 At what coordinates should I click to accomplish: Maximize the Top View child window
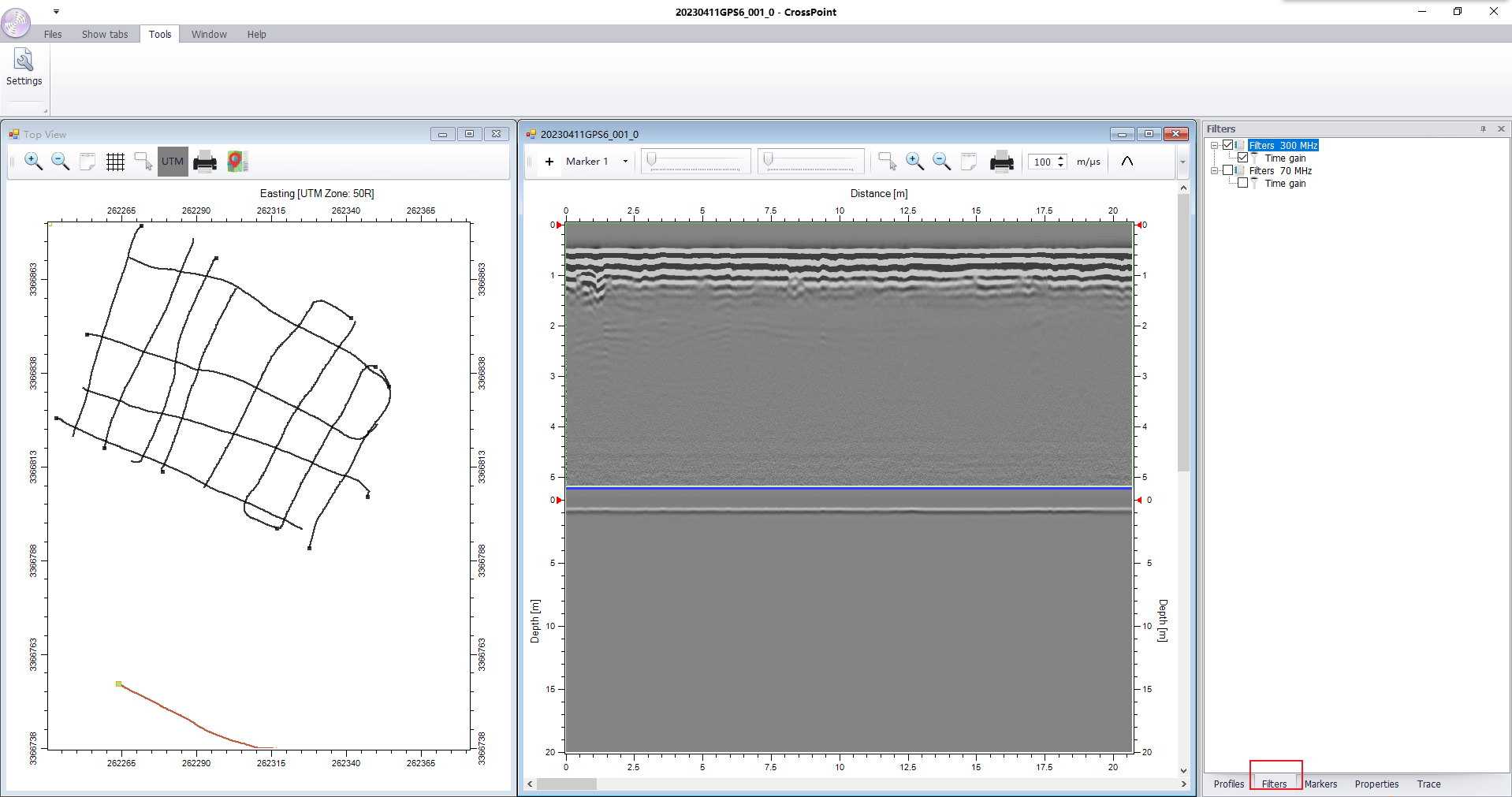click(469, 134)
